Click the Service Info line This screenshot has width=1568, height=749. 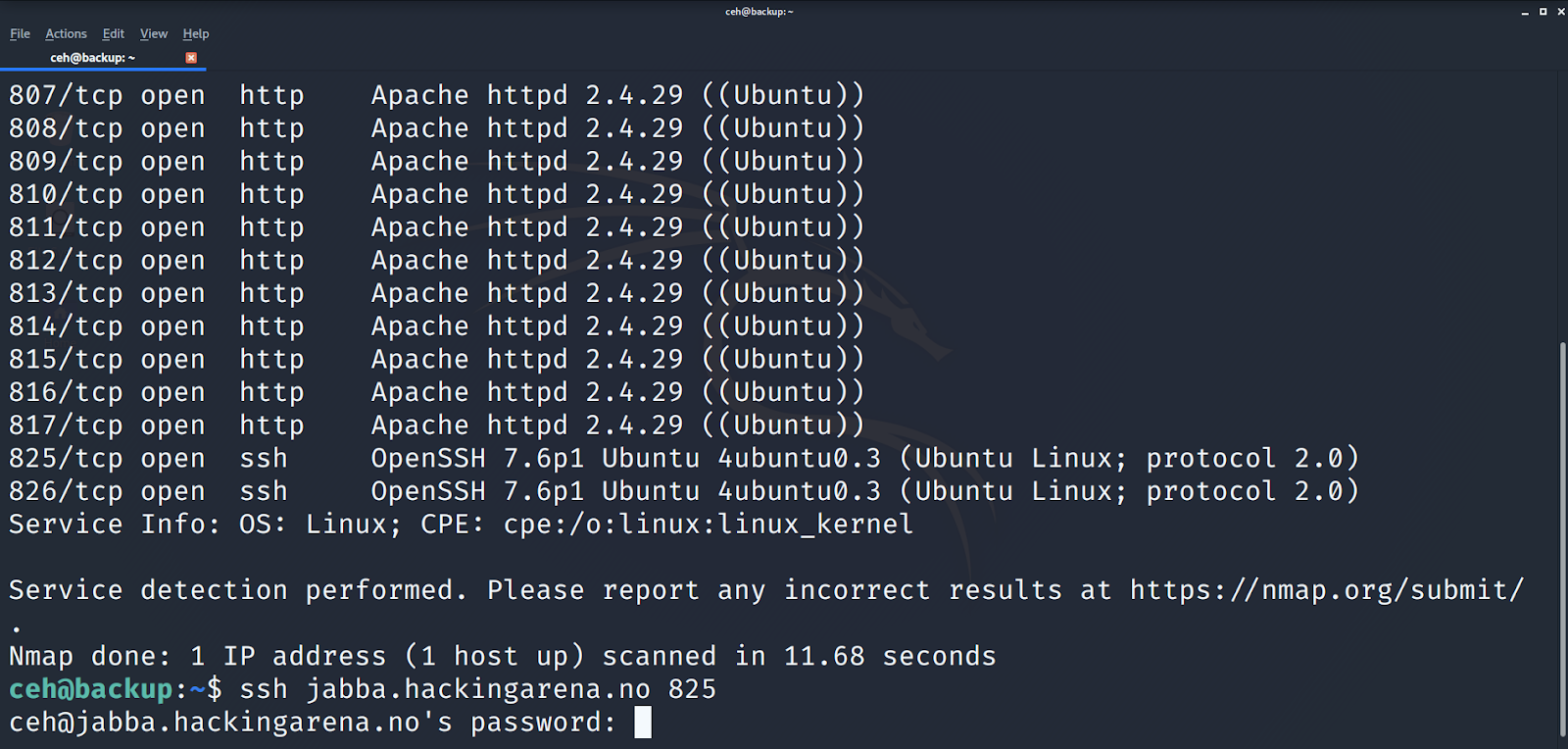point(461,524)
